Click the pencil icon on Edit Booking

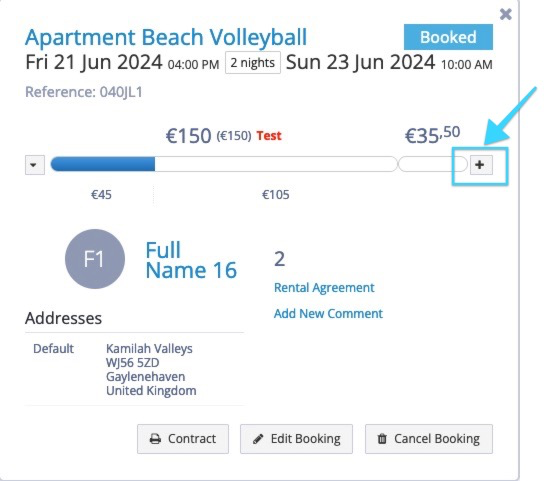(258, 439)
